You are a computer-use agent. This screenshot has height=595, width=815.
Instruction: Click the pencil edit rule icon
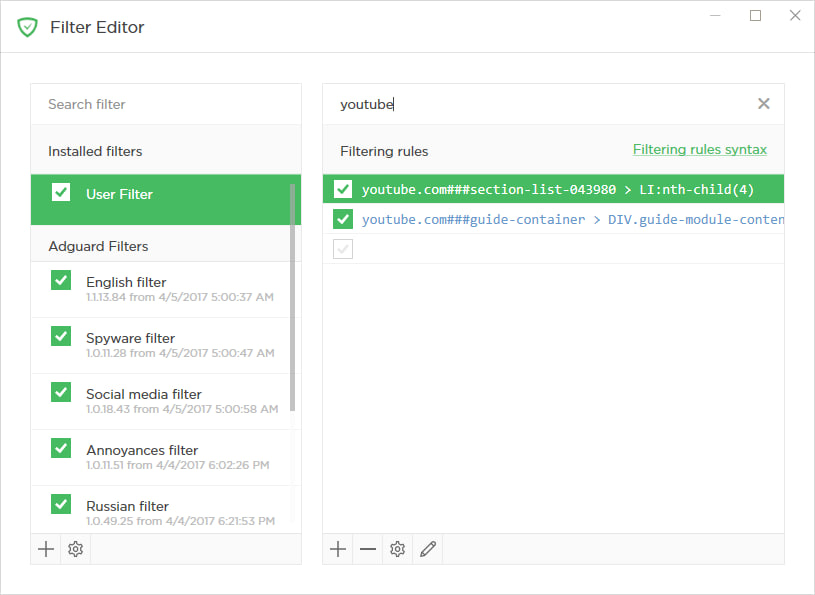point(428,549)
